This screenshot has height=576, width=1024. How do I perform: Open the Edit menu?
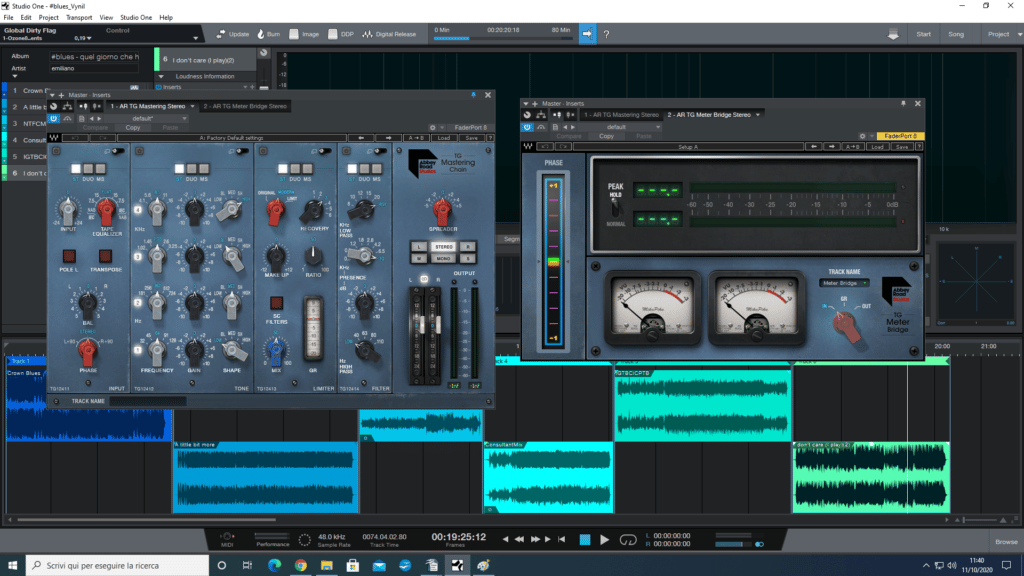(26, 18)
